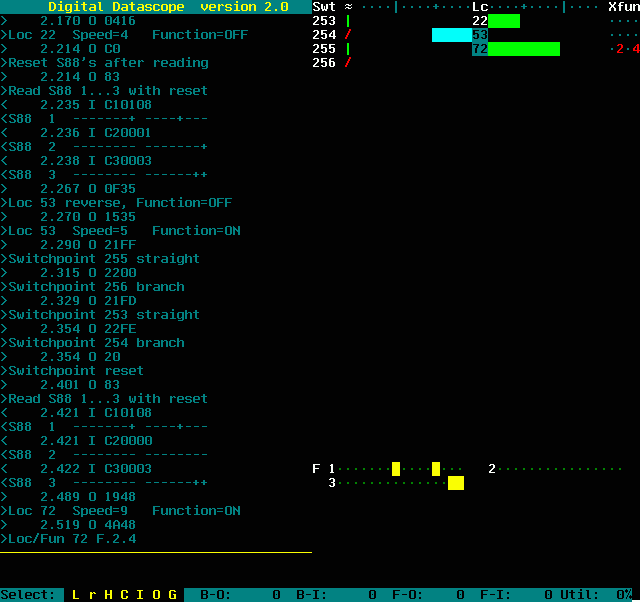Viewport: 640px width, 602px height.
Task: Click log line '2.315 O 2200'
Action: (68, 273)
